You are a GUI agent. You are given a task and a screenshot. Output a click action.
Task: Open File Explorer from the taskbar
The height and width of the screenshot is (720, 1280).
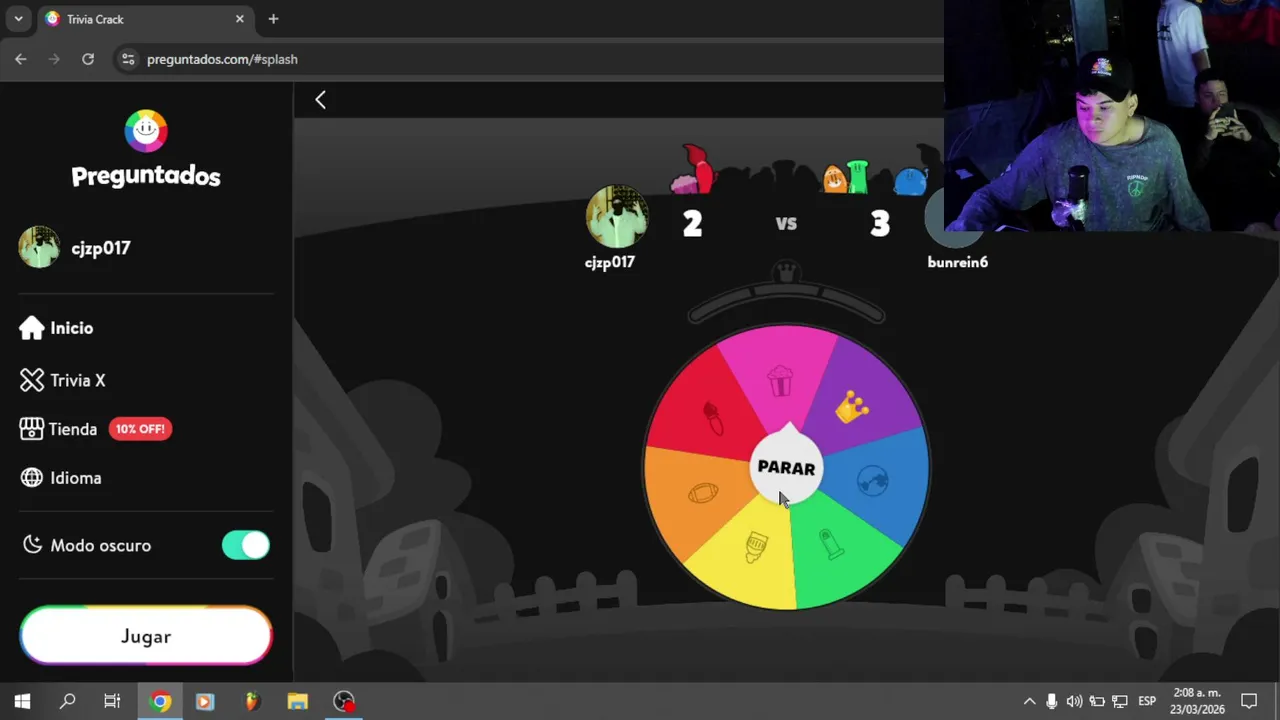pyautogui.click(x=297, y=701)
